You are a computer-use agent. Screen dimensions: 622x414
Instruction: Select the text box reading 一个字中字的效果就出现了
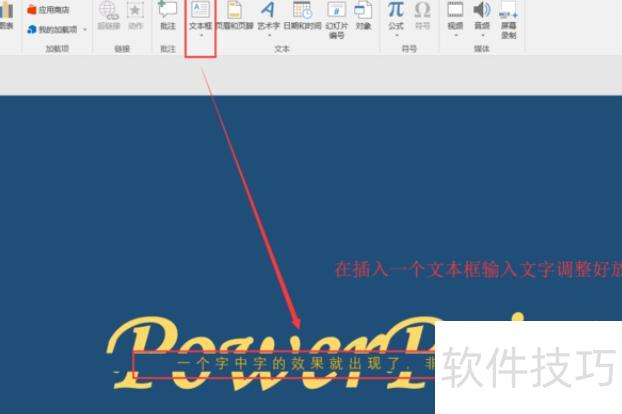[284, 364]
